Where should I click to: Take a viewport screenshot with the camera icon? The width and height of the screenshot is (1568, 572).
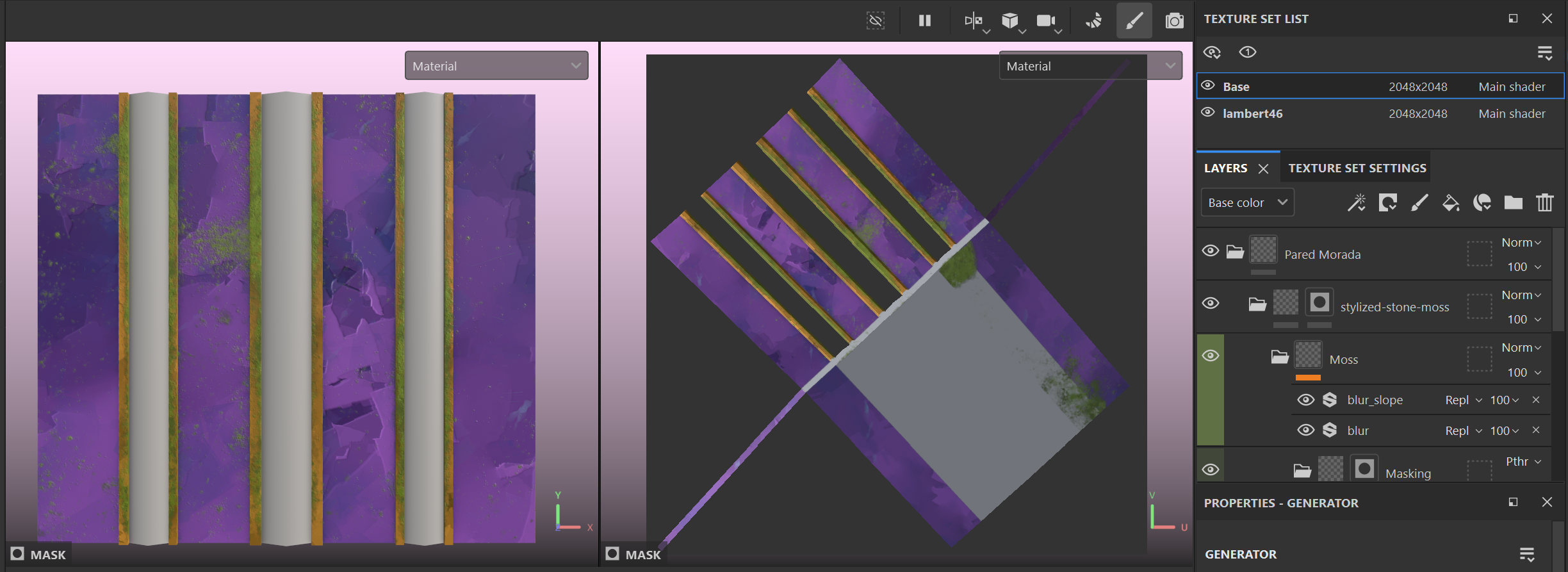(1174, 20)
